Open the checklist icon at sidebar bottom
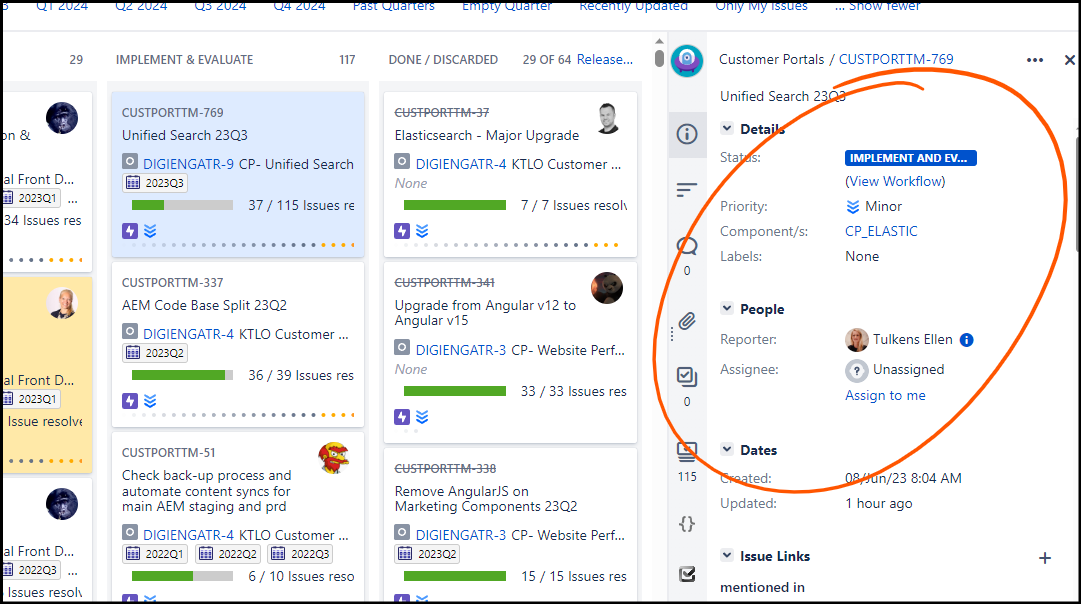This screenshot has height=604, width=1081. click(x=687, y=574)
